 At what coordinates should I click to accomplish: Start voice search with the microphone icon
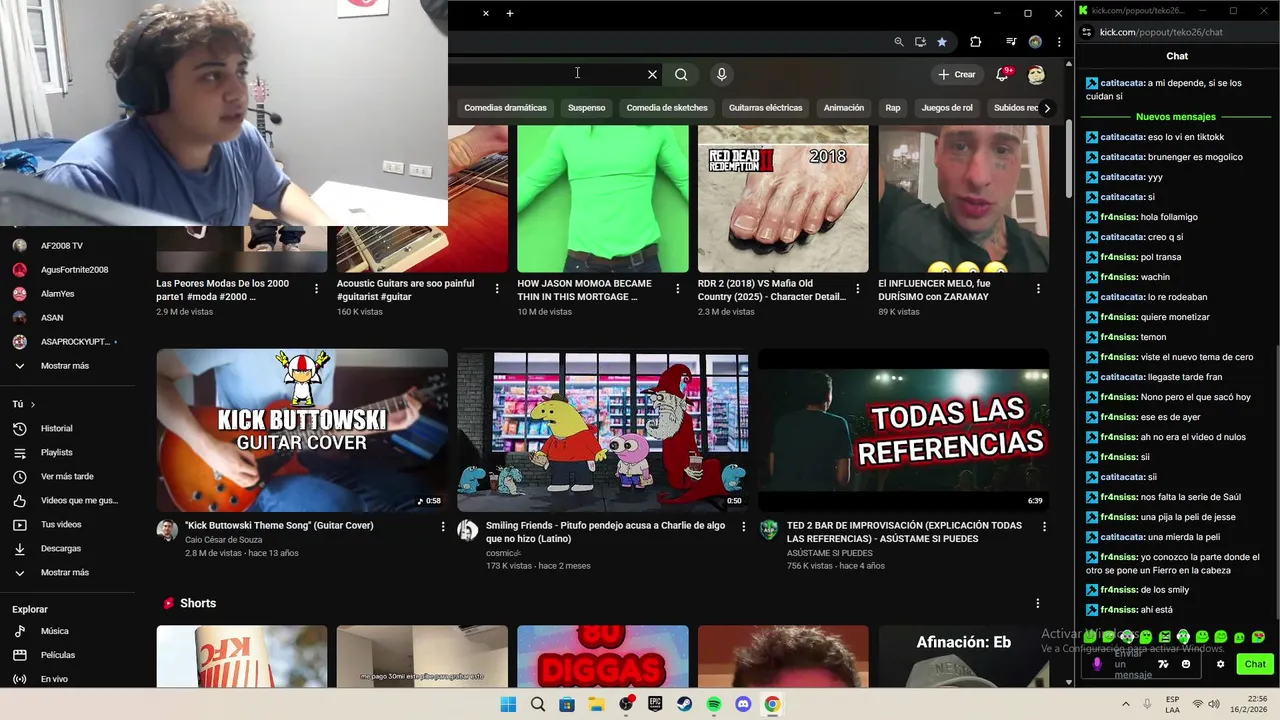point(721,74)
